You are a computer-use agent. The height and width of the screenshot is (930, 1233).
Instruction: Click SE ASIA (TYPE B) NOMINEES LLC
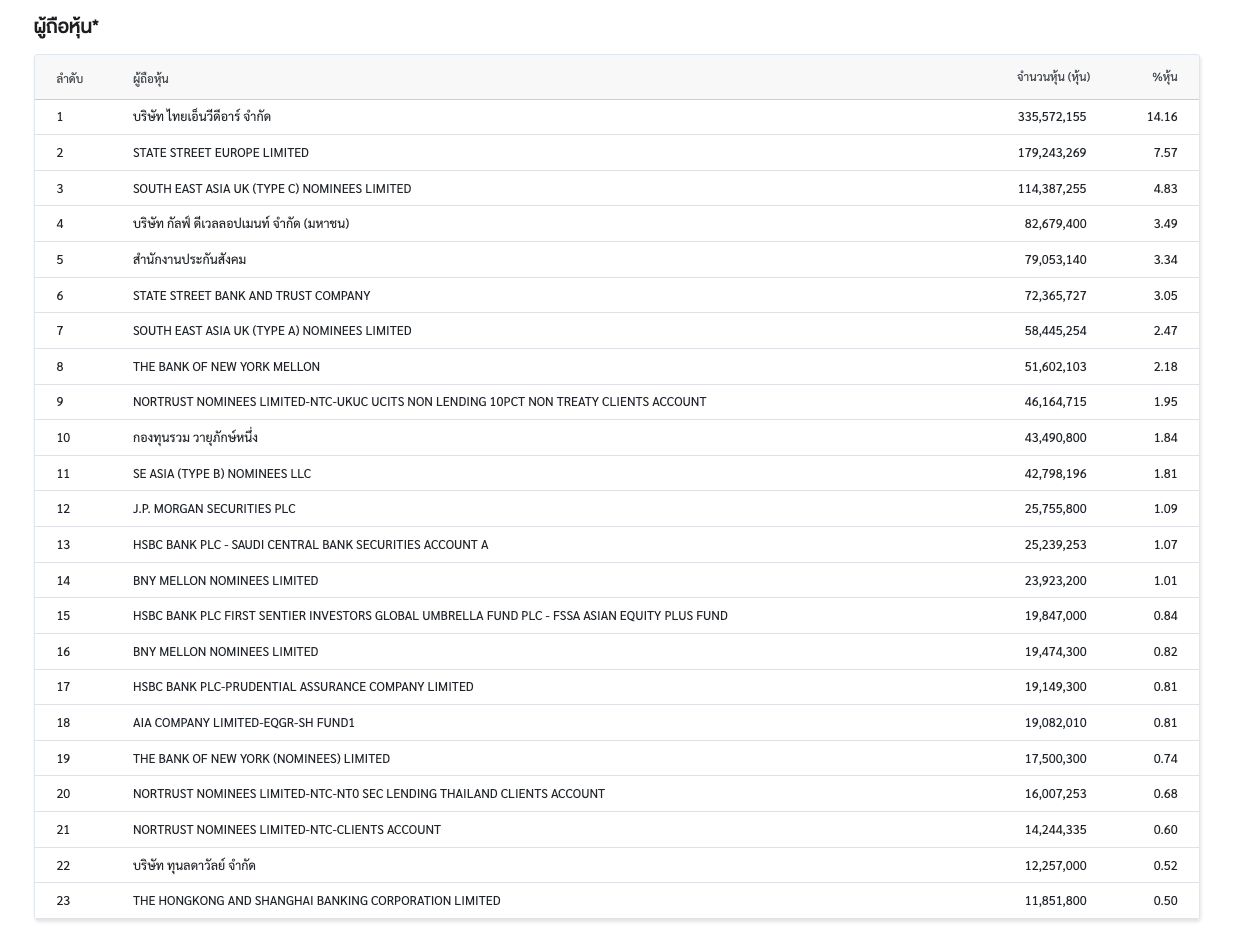click(x=221, y=473)
